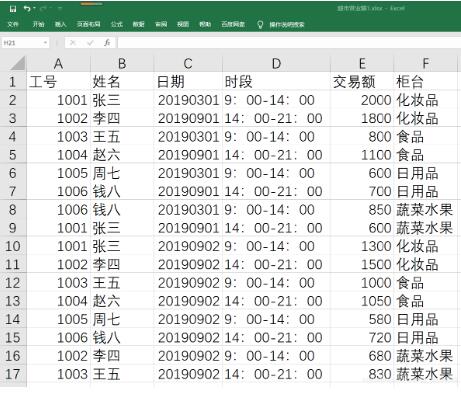Select column E header
Image resolution: width=461 pixels, height=396 pixels.
(x=362, y=63)
